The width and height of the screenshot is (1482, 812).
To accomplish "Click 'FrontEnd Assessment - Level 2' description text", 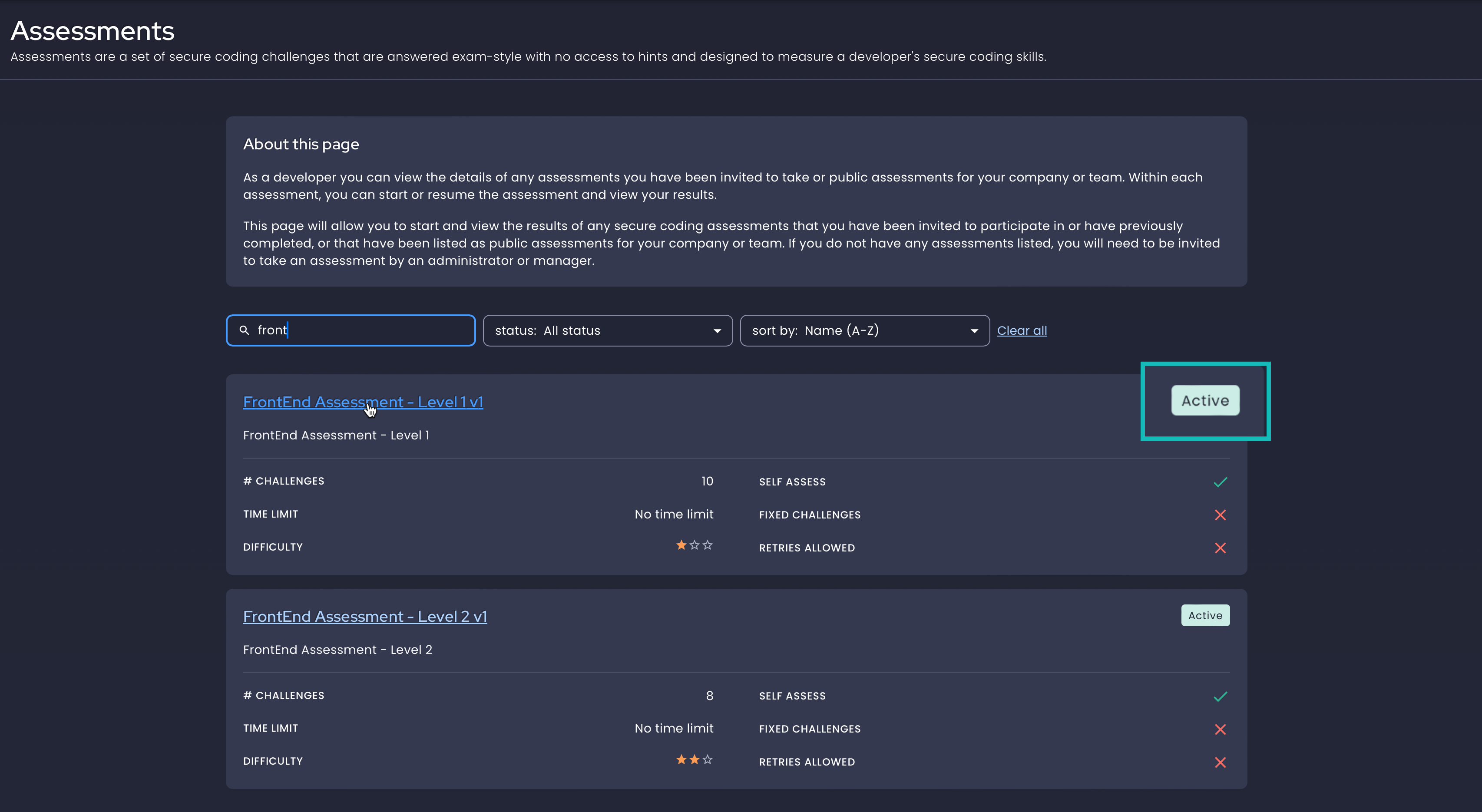I will pos(338,650).
